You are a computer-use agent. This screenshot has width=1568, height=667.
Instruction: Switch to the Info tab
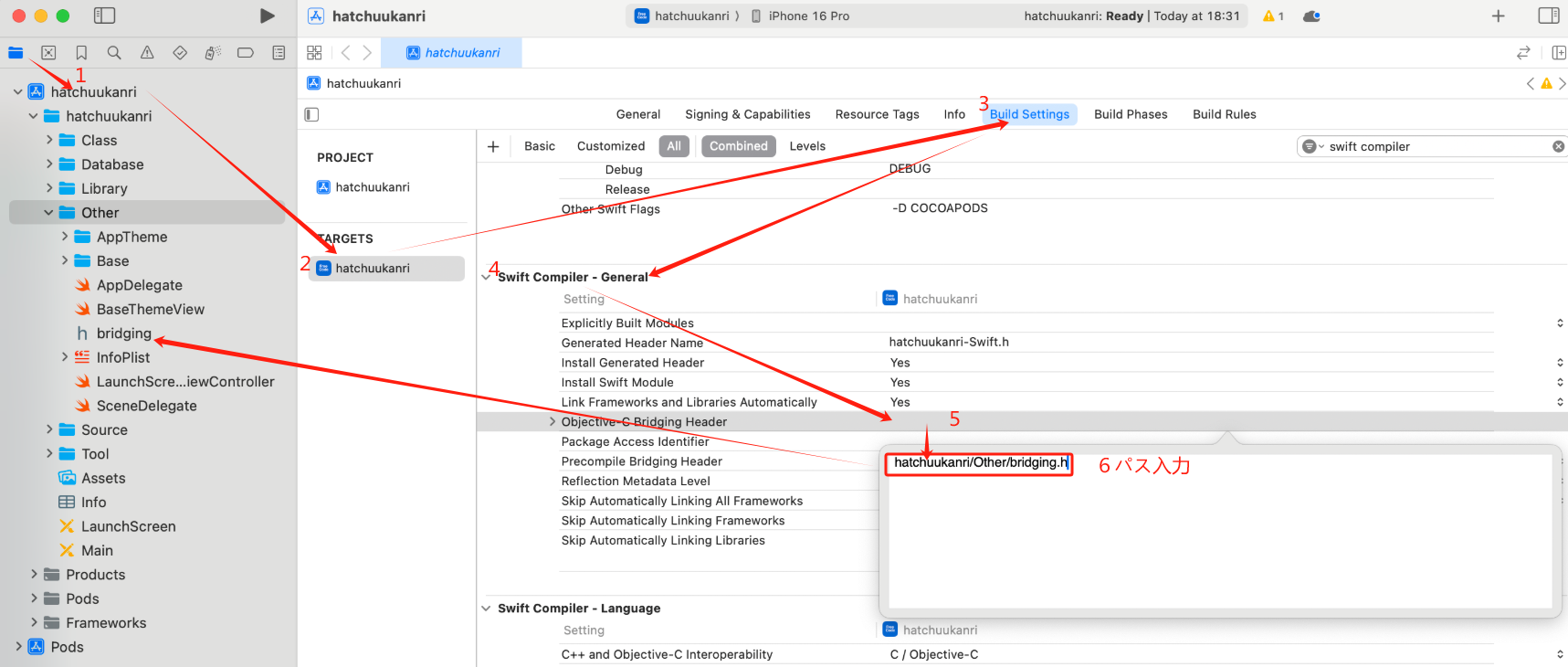pyautogui.click(x=954, y=114)
